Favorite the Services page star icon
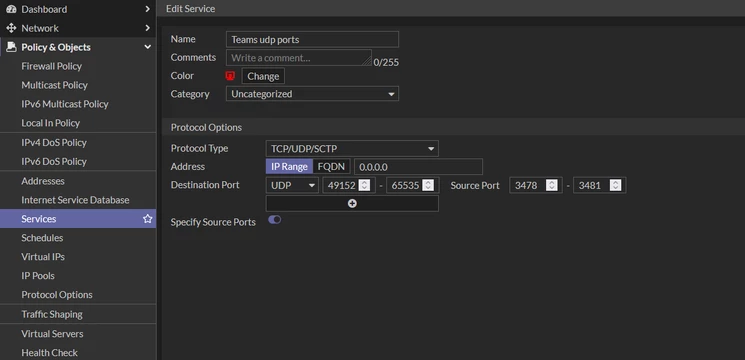The height and width of the screenshot is (360, 745). [148, 219]
